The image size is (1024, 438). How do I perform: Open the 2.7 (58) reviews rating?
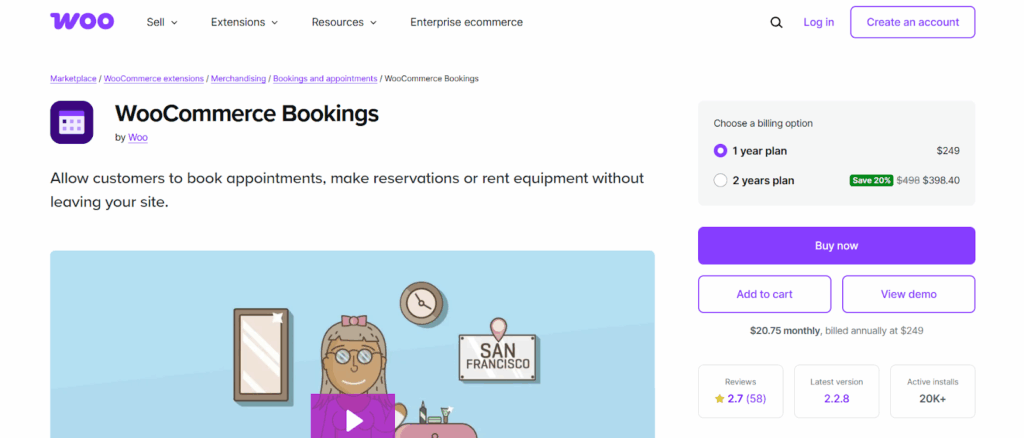coord(746,398)
